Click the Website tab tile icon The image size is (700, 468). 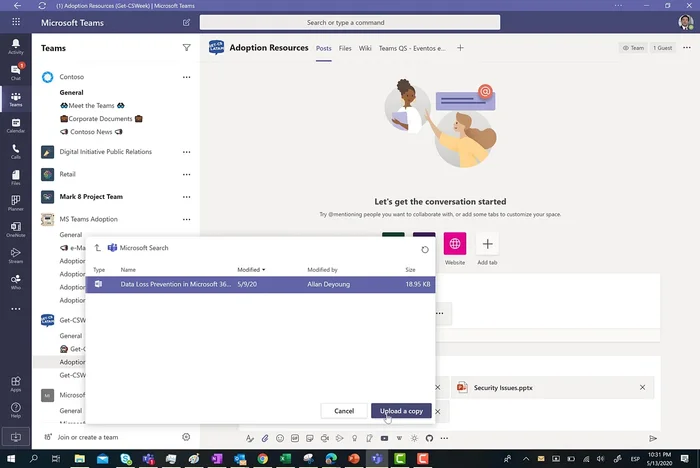(455, 244)
